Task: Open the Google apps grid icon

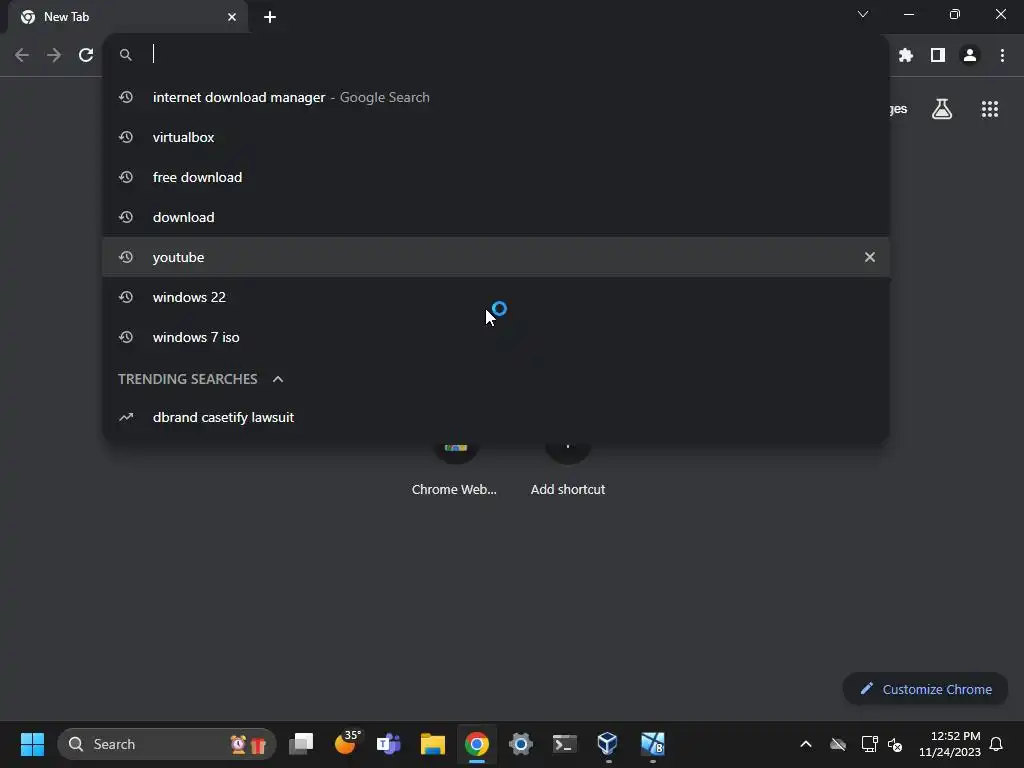Action: [990, 109]
